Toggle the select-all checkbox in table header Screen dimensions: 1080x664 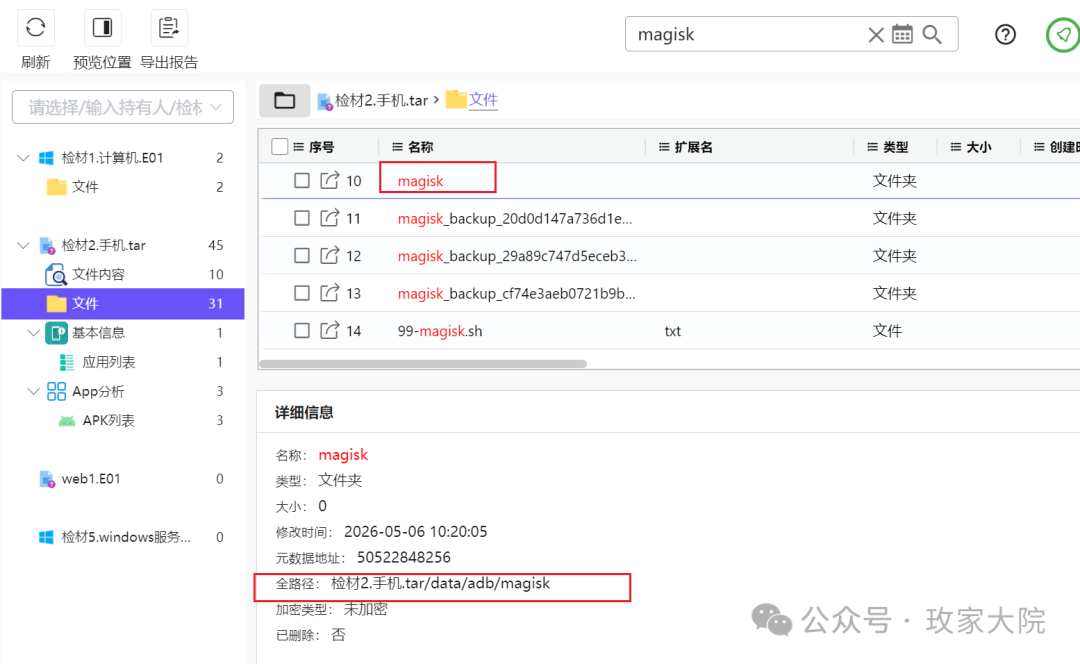pyautogui.click(x=280, y=147)
